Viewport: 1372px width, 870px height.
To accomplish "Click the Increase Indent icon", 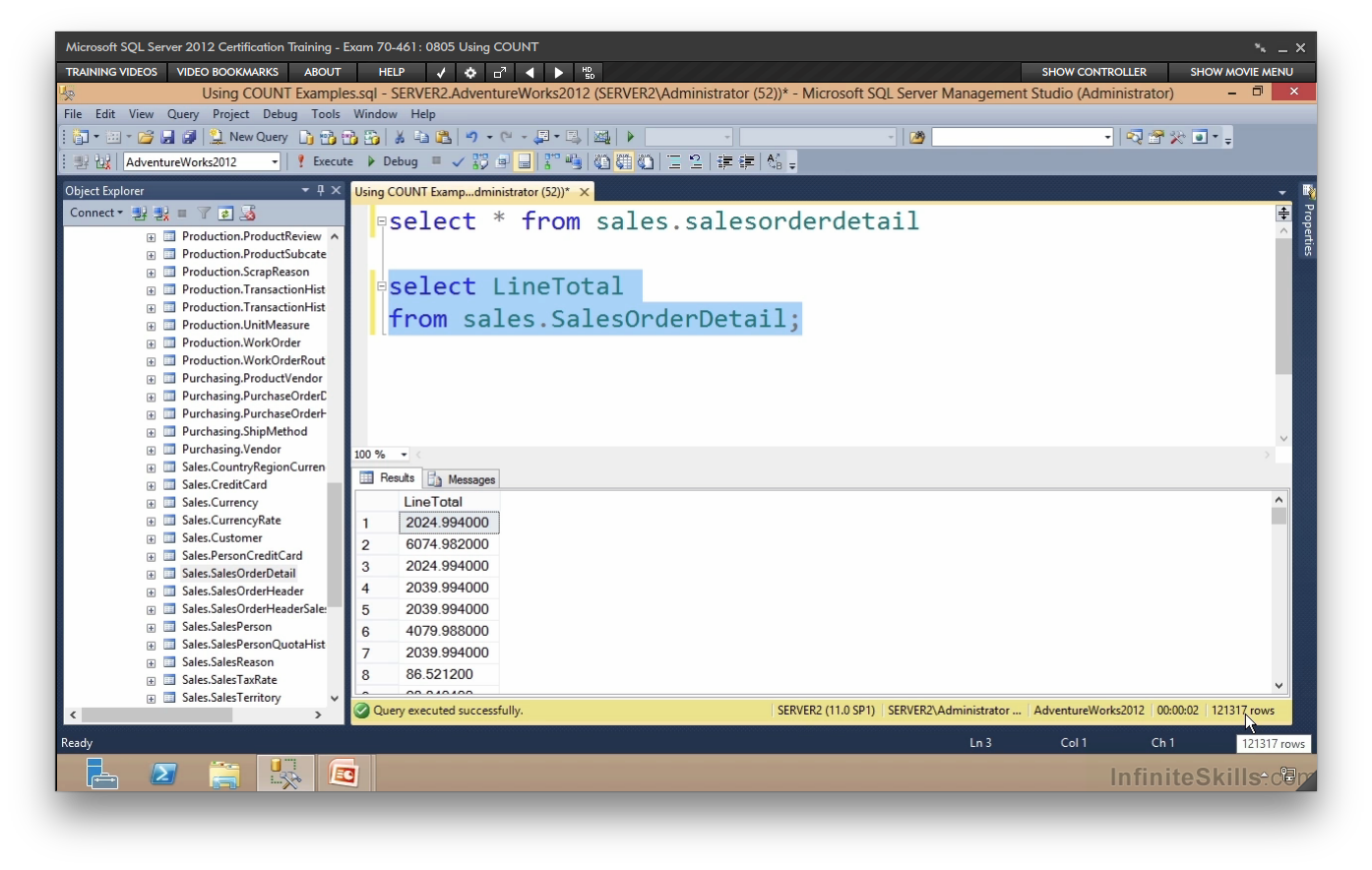I will (747, 161).
